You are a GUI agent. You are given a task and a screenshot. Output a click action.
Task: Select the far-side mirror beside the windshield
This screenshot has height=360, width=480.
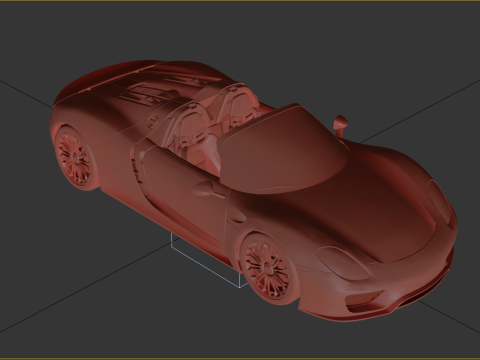(x=340, y=125)
